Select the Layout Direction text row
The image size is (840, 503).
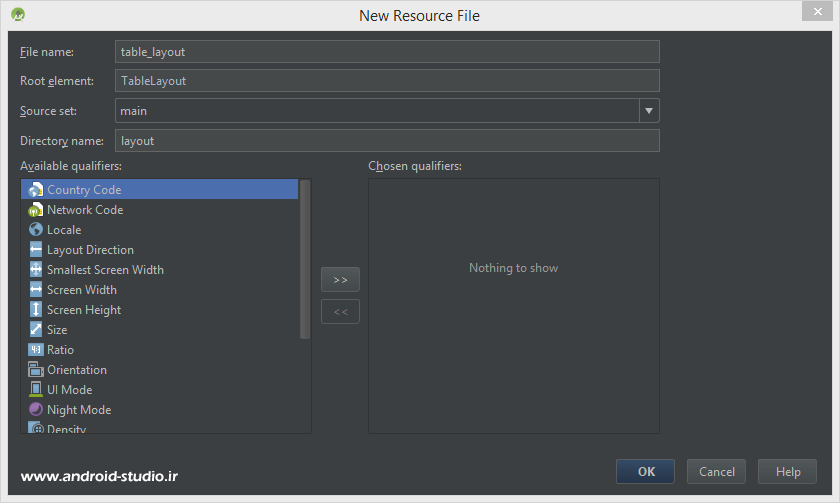pos(90,250)
